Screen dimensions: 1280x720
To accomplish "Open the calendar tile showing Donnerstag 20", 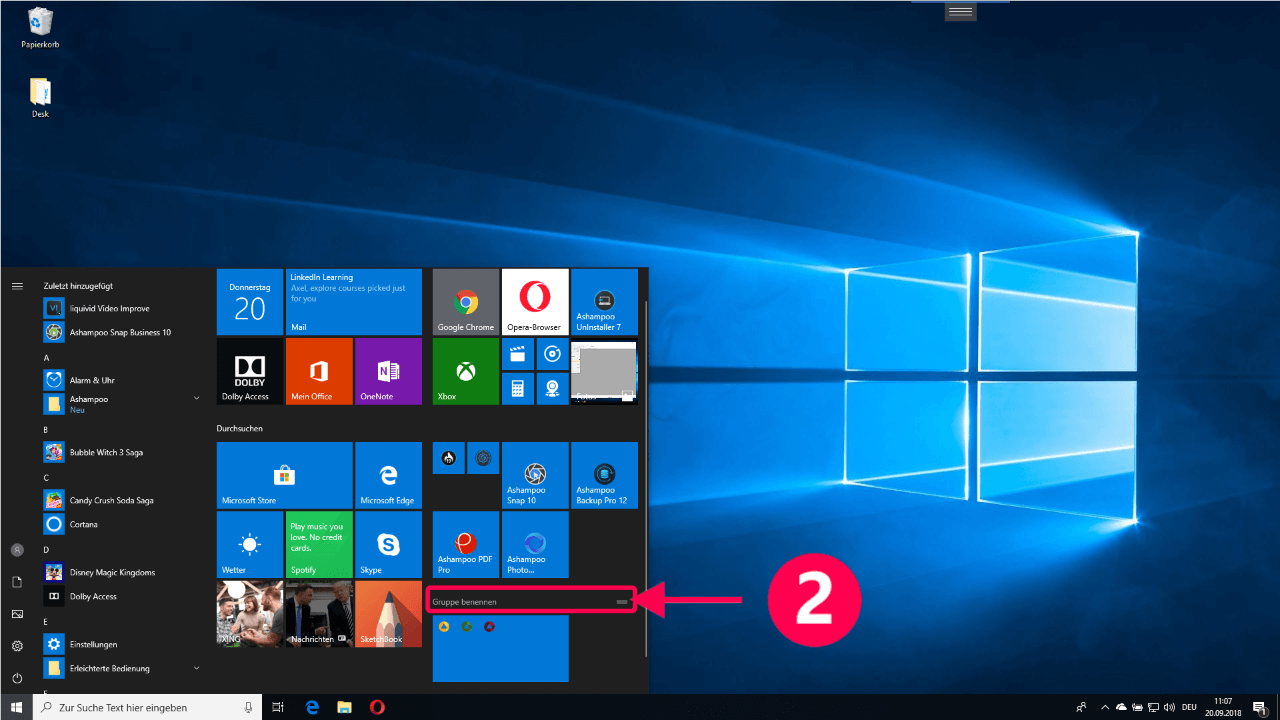I will coord(250,301).
